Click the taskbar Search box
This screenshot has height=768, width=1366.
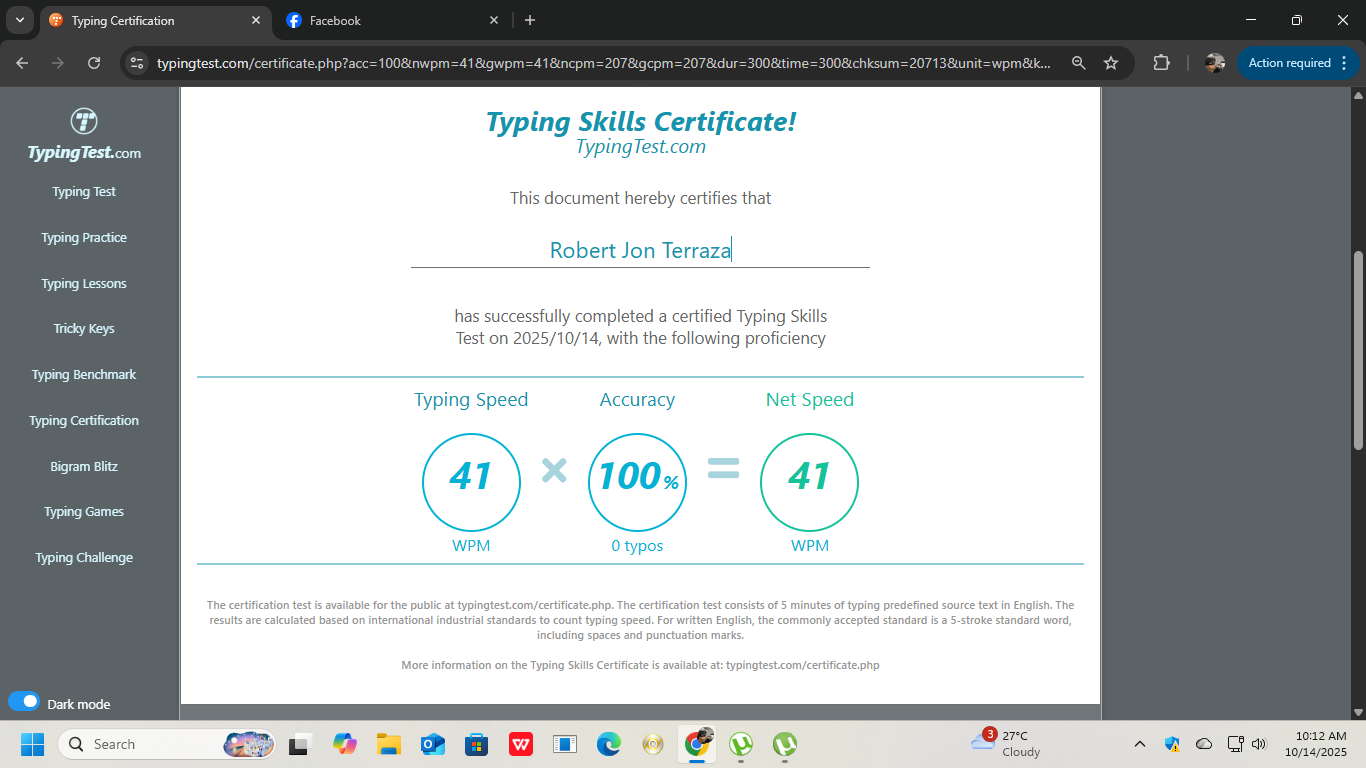tap(167, 744)
